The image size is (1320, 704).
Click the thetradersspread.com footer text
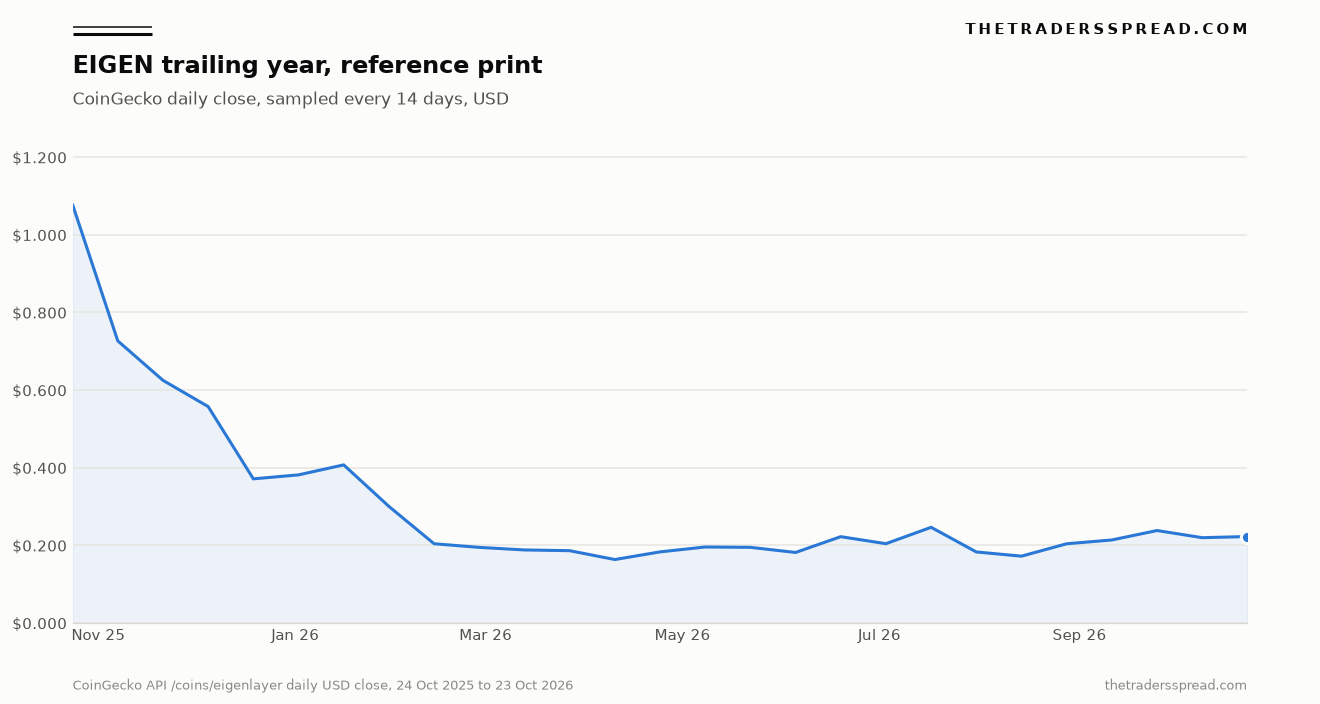click(1176, 685)
